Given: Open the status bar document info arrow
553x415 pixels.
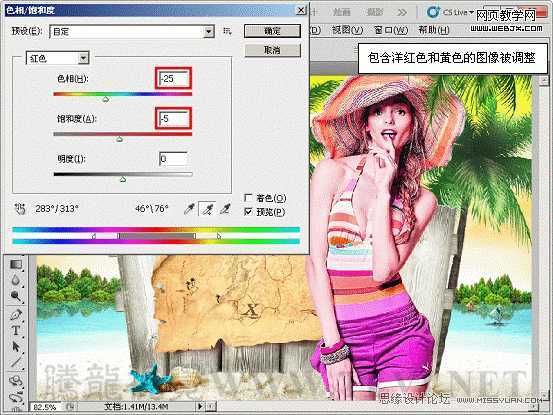Looking at the screenshot, I should tap(200, 407).
